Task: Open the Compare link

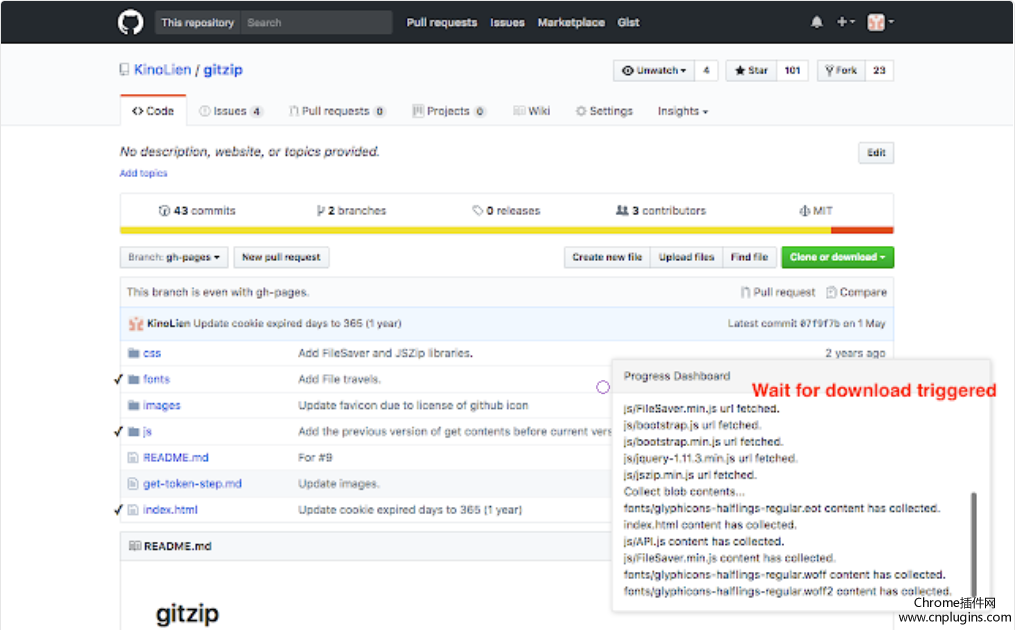Action: (857, 292)
